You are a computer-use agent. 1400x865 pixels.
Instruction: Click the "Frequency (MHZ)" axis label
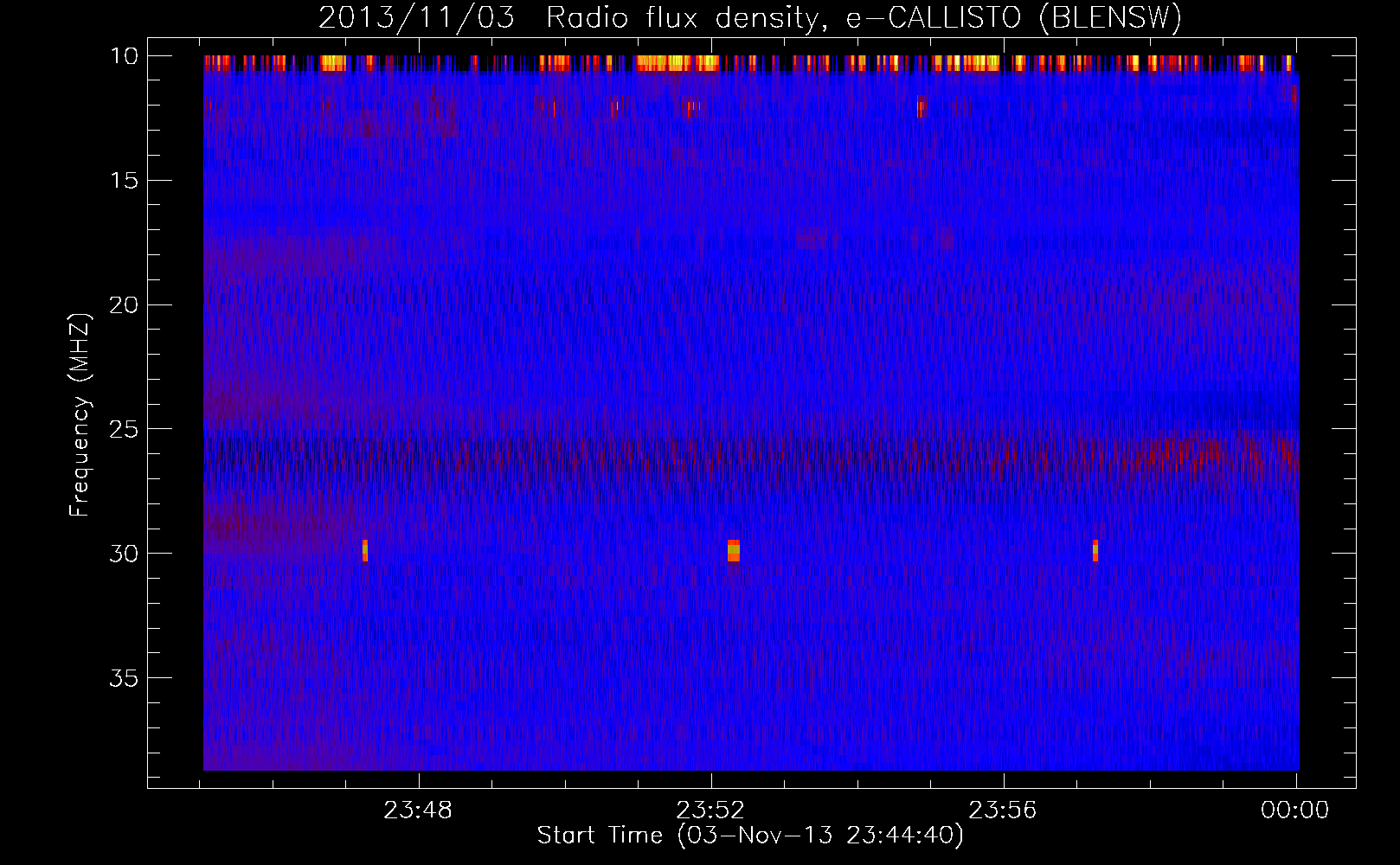point(79,415)
